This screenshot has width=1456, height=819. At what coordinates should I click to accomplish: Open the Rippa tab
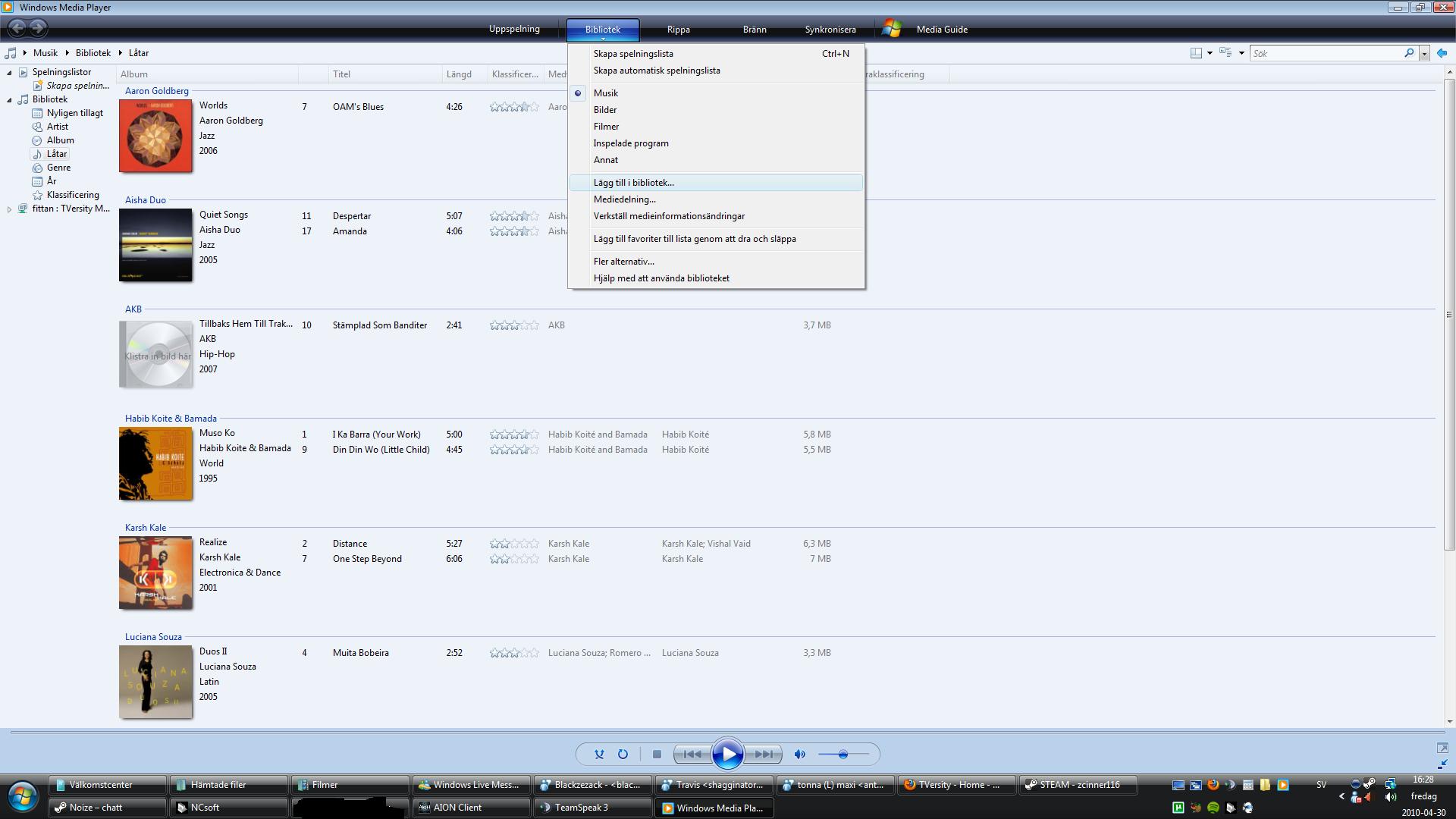(678, 30)
